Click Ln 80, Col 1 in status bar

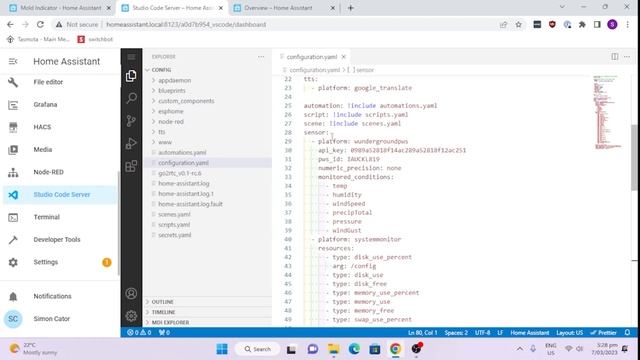422,333
